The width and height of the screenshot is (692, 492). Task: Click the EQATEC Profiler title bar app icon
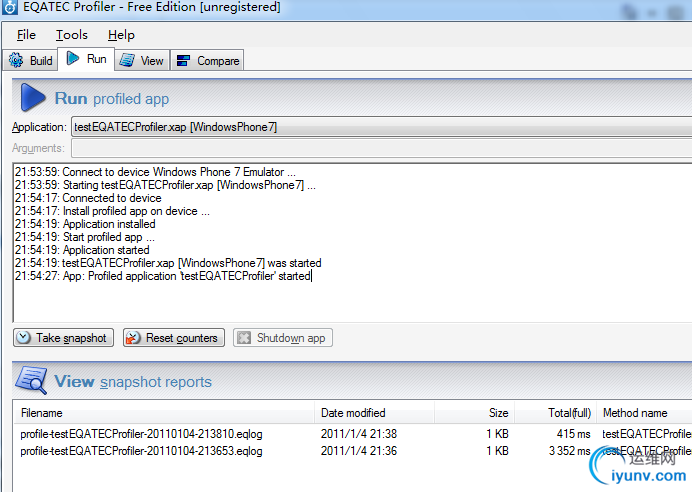pyautogui.click(x=10, y=7)
